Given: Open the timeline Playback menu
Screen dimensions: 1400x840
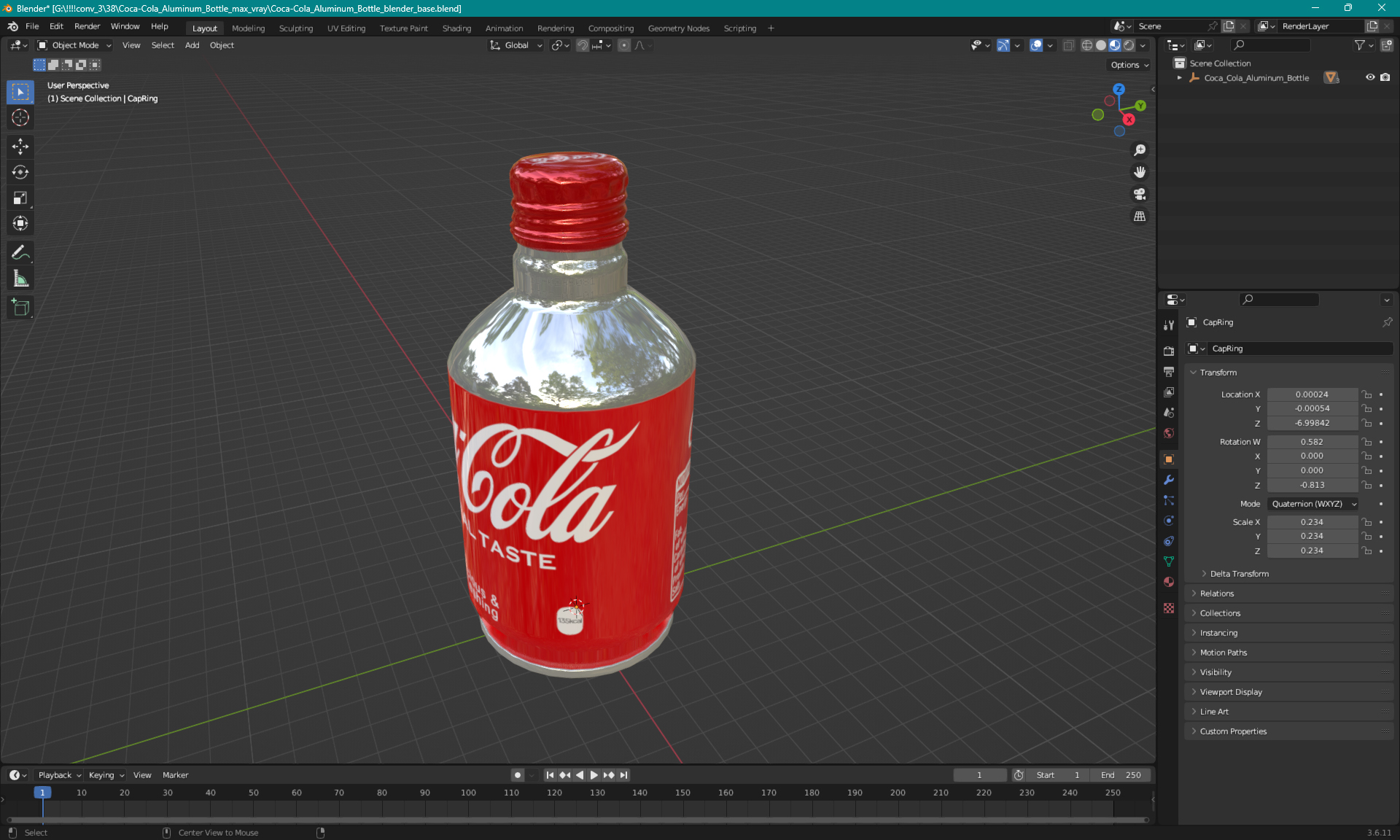Looking at the screenshot, I should pyautogui.click(x=59, y=775).
